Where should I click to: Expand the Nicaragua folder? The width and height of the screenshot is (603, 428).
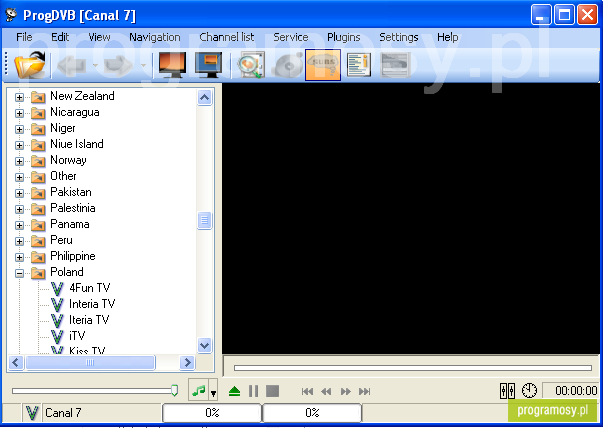[19, 113]
